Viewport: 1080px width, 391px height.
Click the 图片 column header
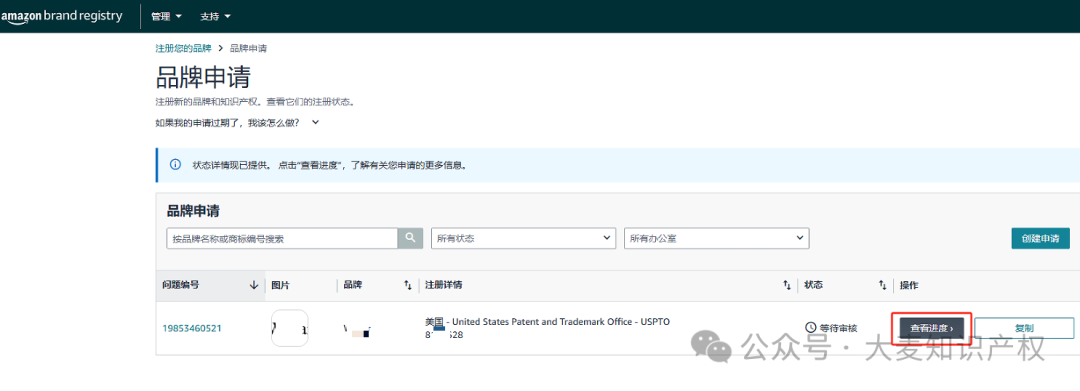pyautogui.click(x=280, y=285)
